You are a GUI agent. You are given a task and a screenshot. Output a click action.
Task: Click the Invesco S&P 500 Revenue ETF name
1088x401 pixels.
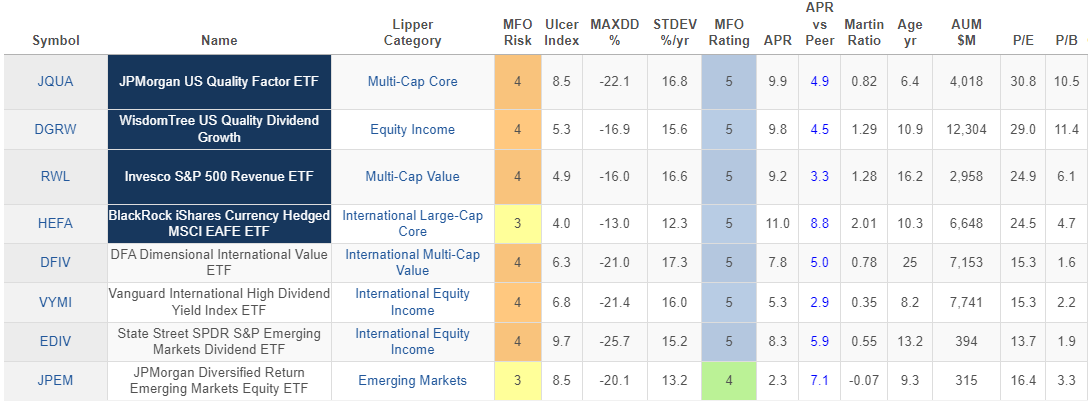(x=218, y=176)
